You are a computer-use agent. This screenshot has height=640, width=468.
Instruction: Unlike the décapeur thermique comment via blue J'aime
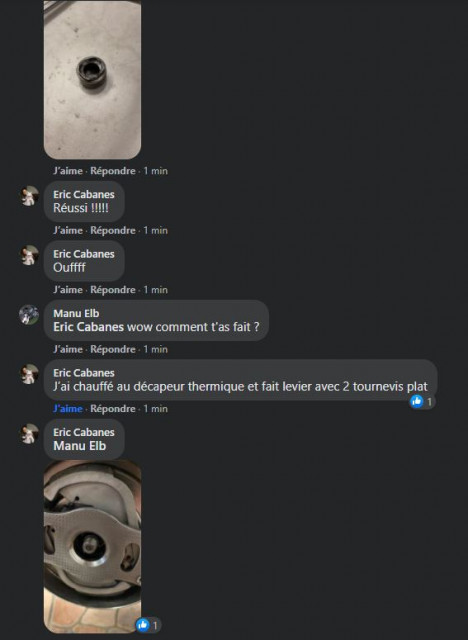click(68, 409)
